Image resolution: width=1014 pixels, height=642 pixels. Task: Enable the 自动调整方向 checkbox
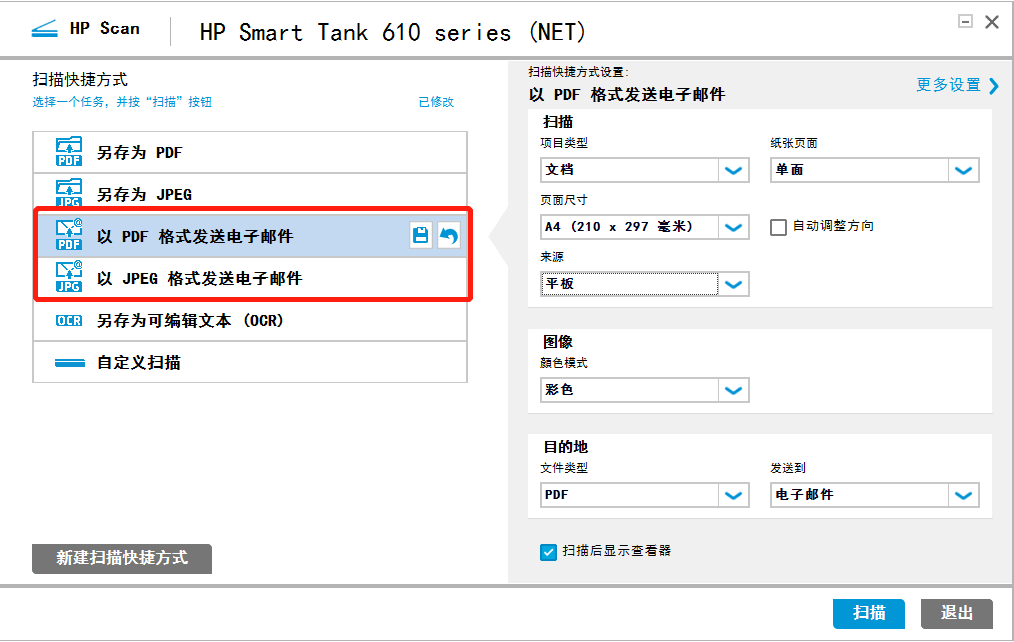tap(779, 227)
